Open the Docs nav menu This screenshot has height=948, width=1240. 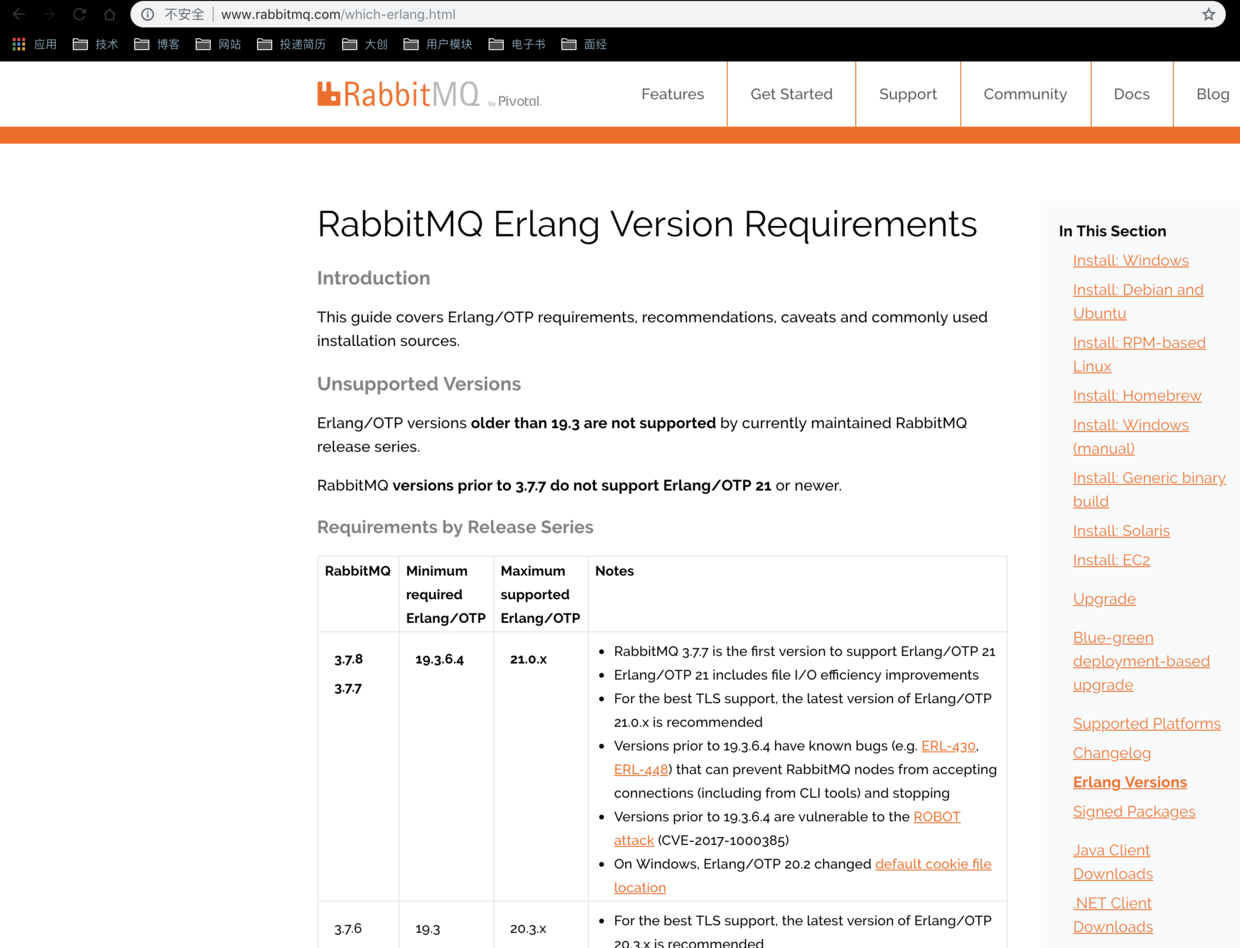[1131, 94]
